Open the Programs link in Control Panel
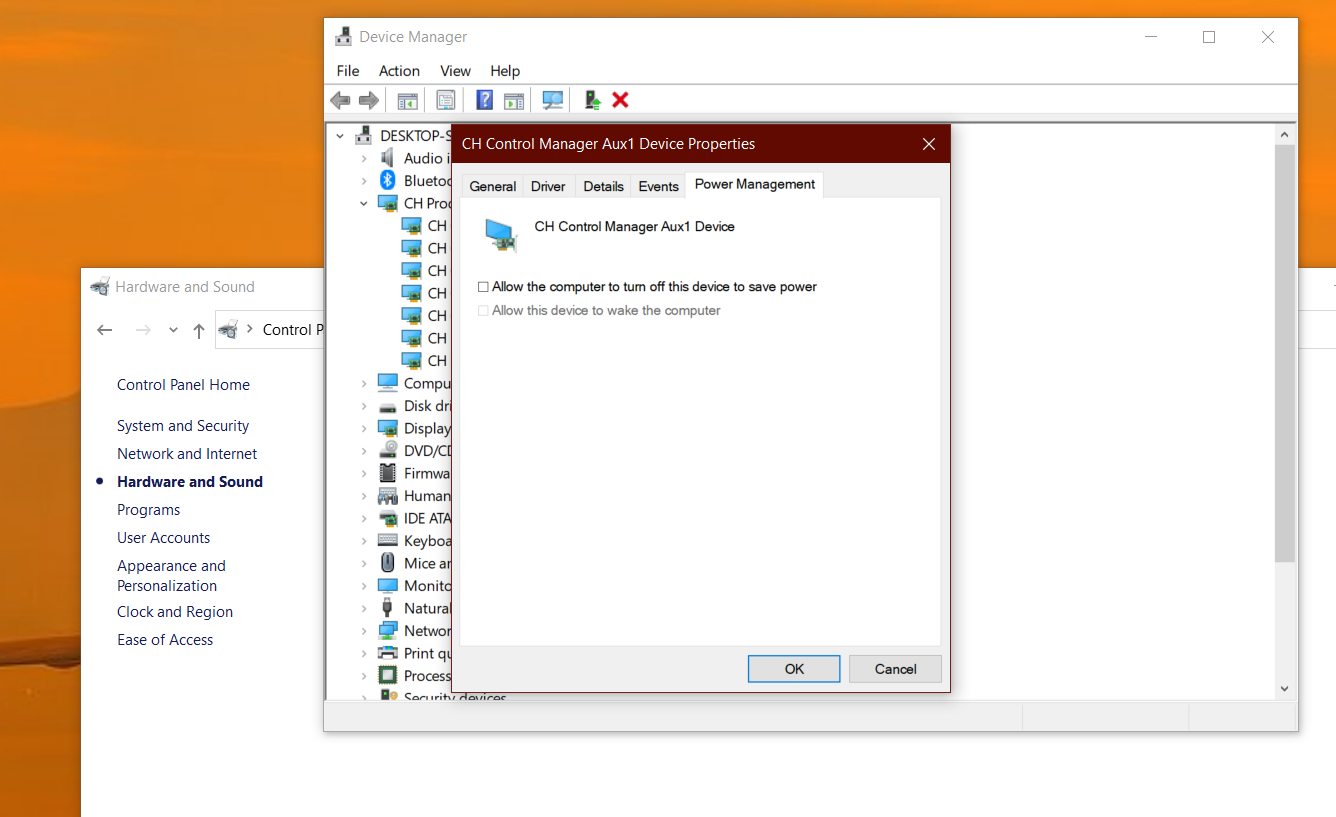The image size is (1336, 817). 148,510
